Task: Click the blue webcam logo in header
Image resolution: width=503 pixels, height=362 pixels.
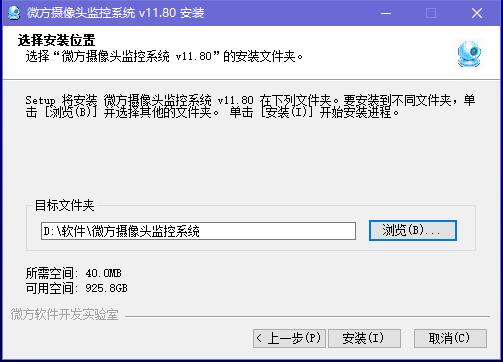Action: tap(469, 54)
